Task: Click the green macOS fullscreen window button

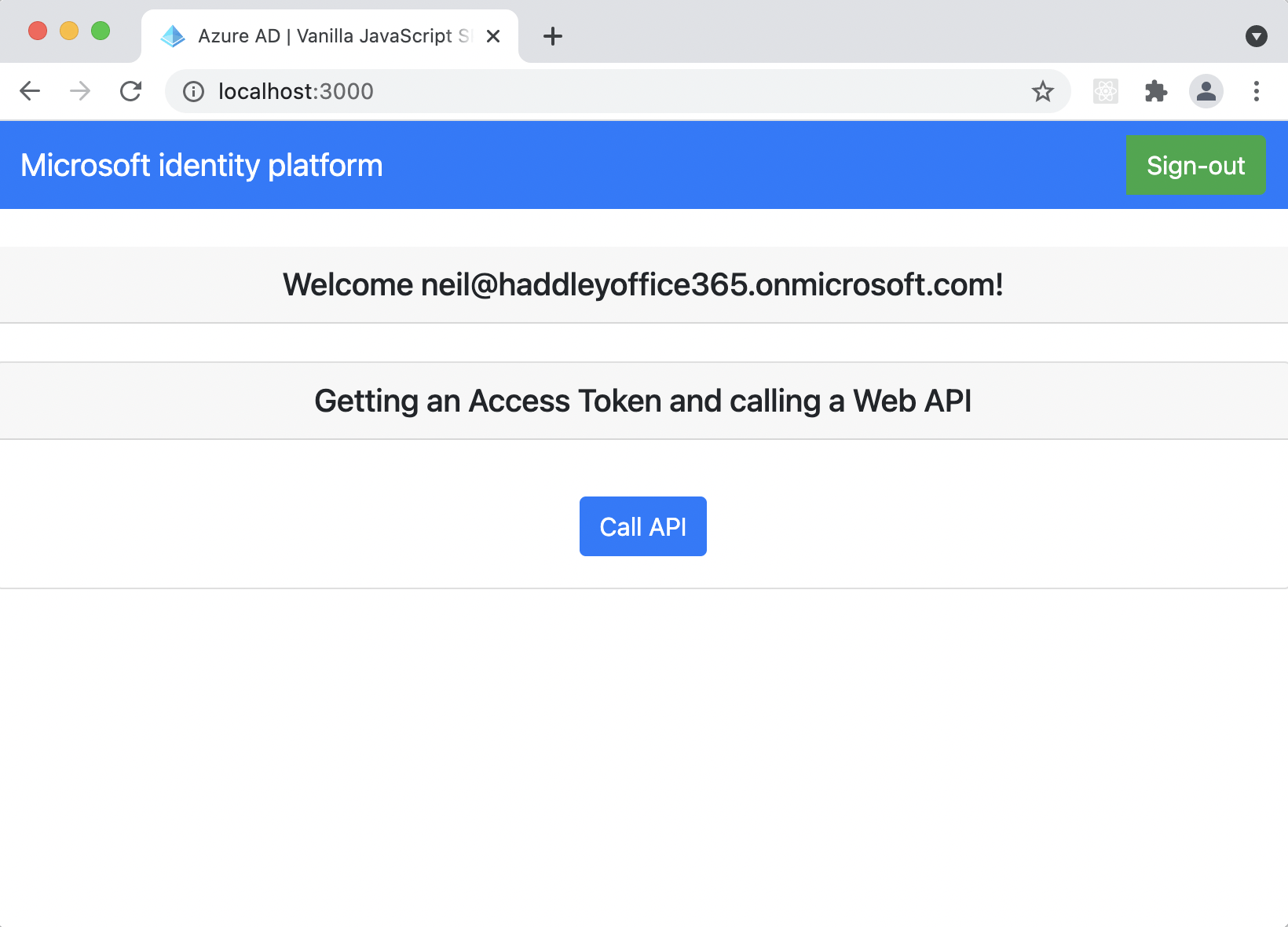Action: 101,31
